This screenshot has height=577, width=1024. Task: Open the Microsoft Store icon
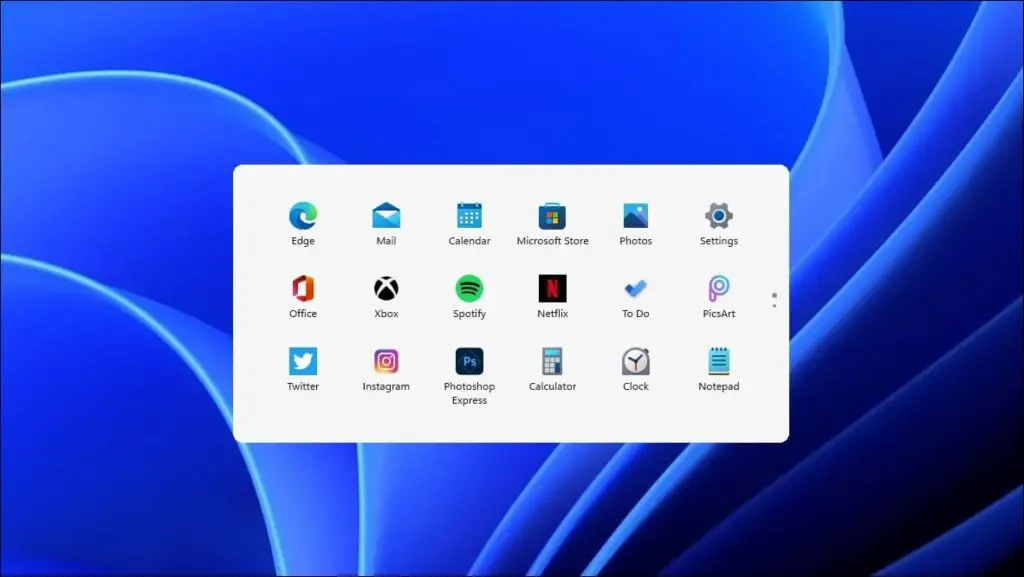click(552, 216)
